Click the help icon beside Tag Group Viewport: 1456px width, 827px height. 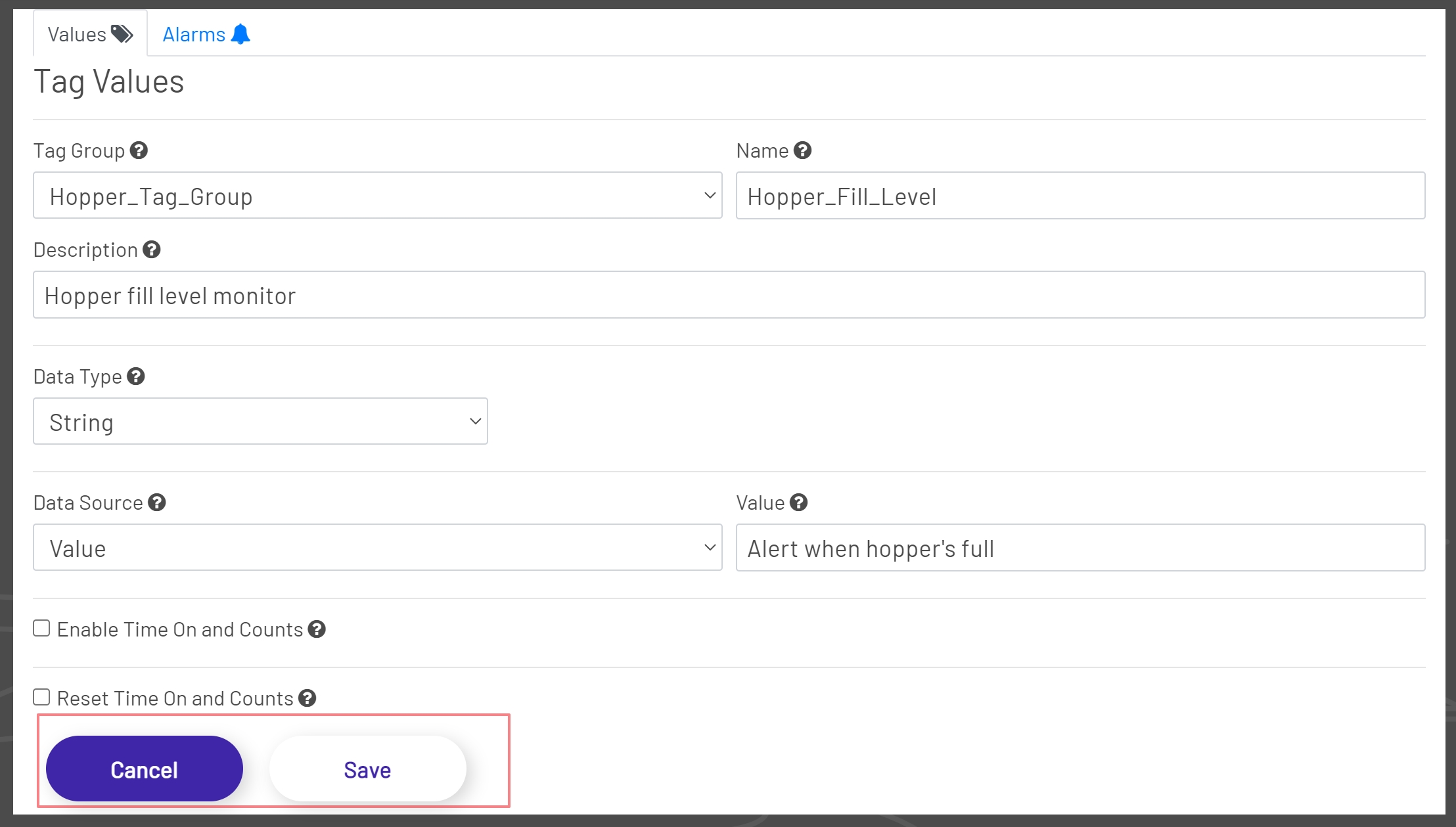pyautogui.click(x=139, y=150)
